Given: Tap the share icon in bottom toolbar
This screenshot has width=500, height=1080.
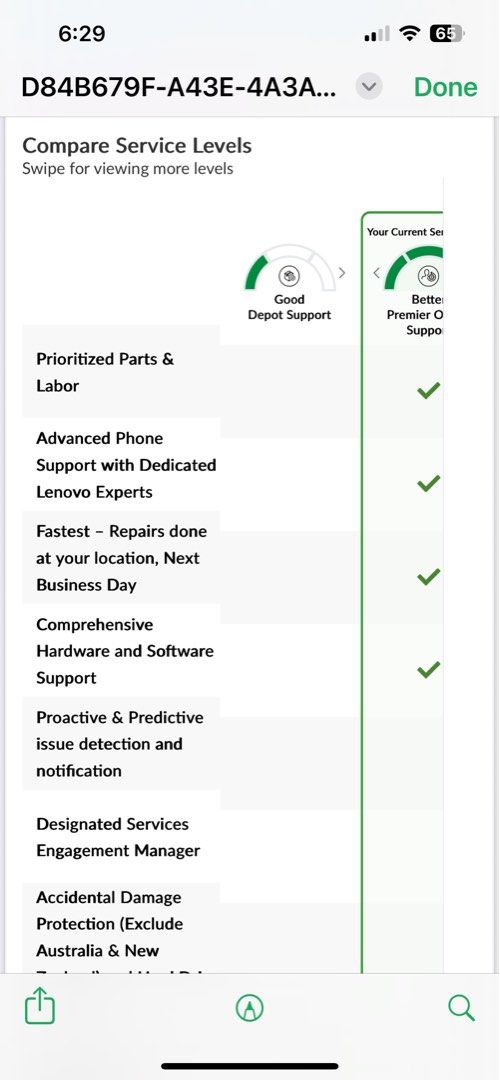Looking at the screenshot, I should [40, 1007].
